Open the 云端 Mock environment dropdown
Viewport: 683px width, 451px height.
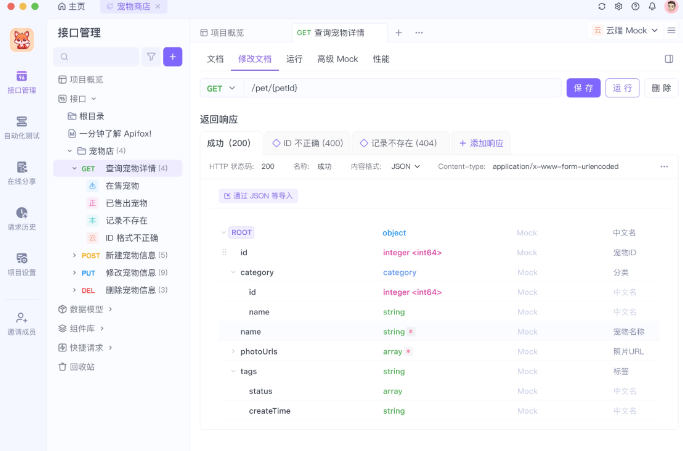[626, 31]
